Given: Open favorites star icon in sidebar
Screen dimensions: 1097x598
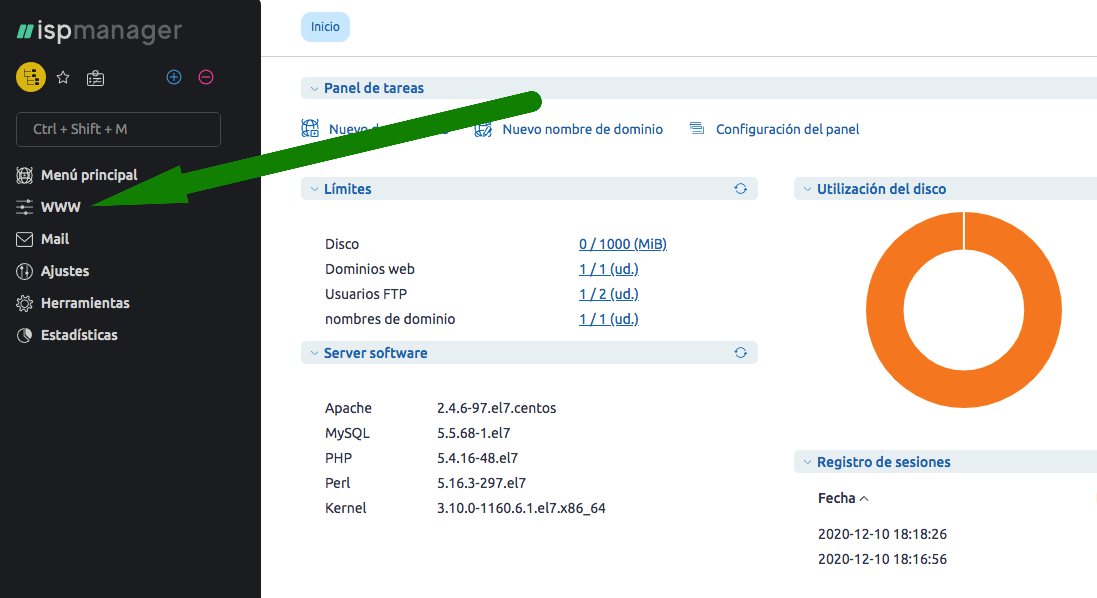Looking at the screenshot, I should click(x=63, y=77).
